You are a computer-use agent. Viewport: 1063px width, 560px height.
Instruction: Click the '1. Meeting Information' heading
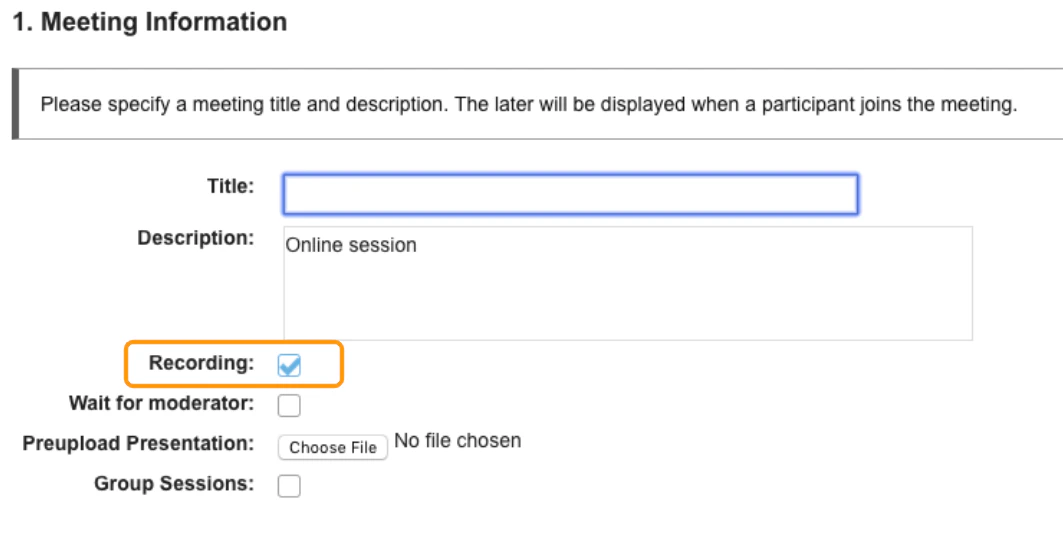click(149, 21)
